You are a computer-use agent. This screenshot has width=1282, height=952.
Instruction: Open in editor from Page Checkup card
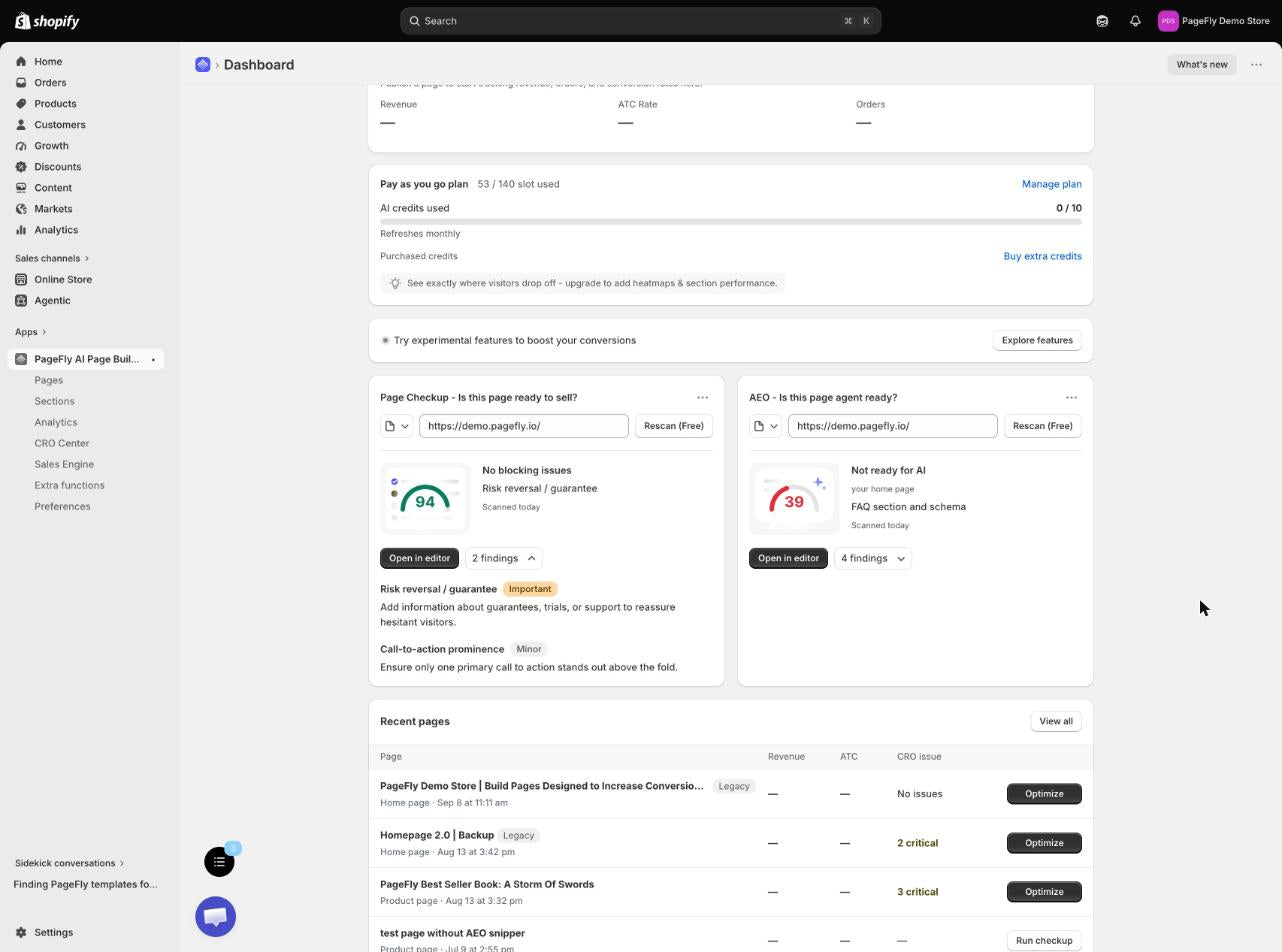[419, 558]
